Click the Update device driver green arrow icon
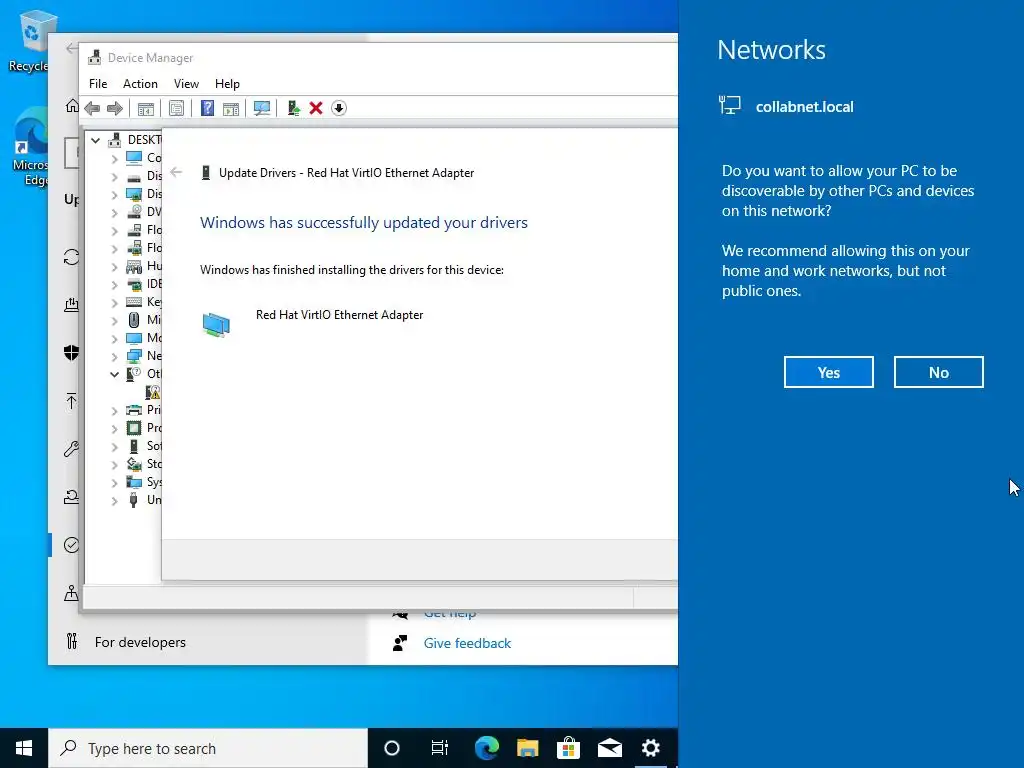The height and width of the screenshot is (768, 1024). [293, 108]
